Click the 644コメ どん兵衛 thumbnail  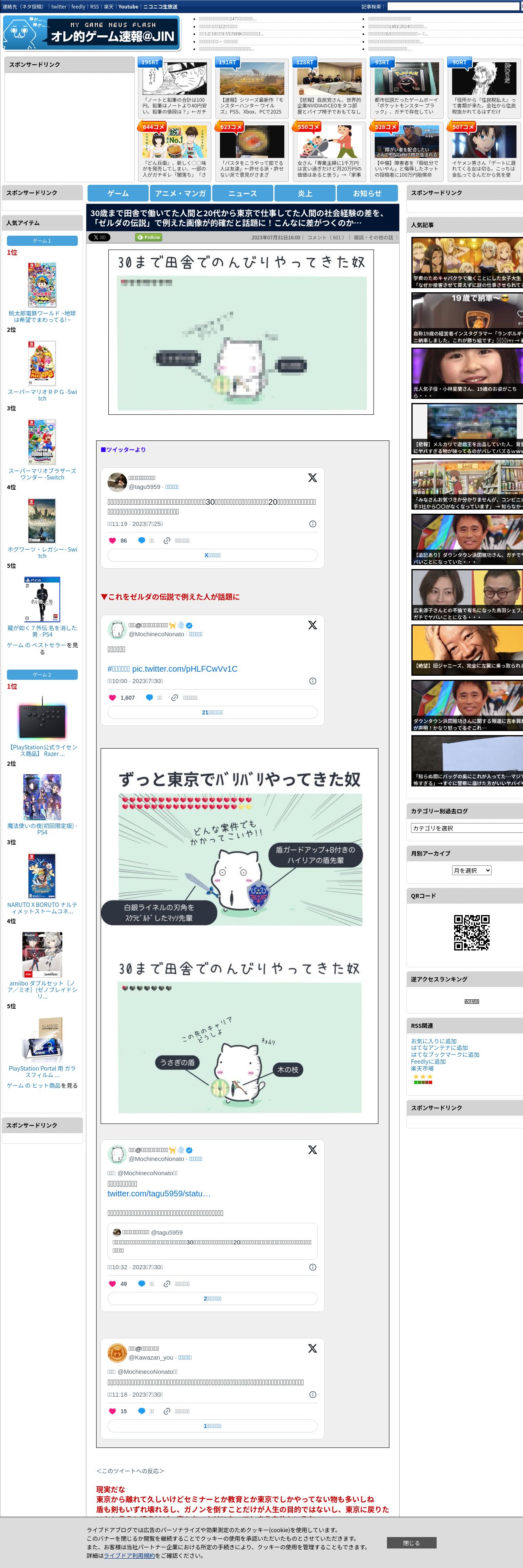coord(174,142)
